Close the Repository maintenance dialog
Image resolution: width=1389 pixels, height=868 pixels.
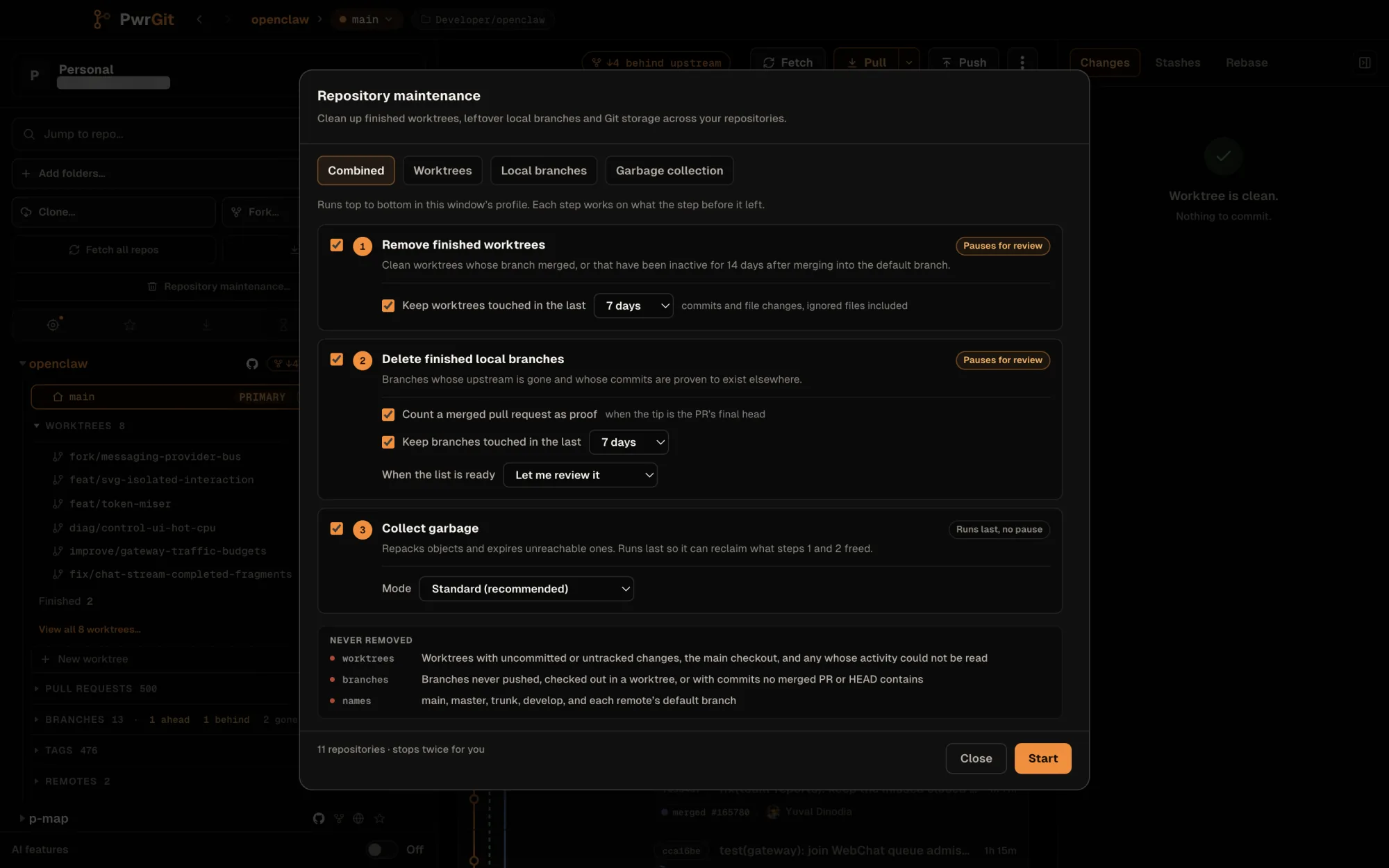pyautogui.click(x=976, y=758)
